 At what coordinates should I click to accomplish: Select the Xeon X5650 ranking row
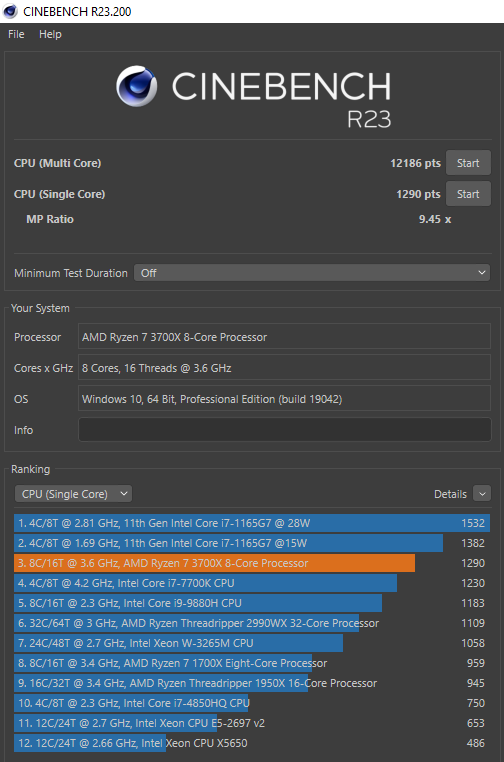(x=252, y=743)
